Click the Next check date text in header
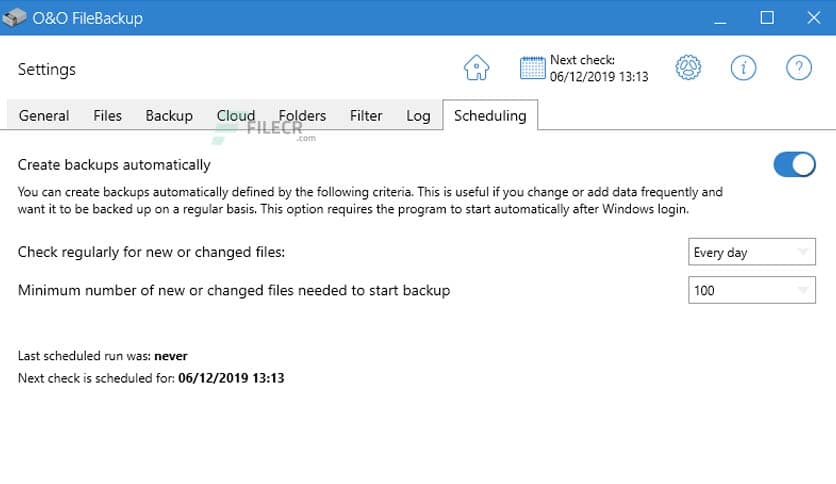Viewport: 836px width, 484px height. (599, 68)
